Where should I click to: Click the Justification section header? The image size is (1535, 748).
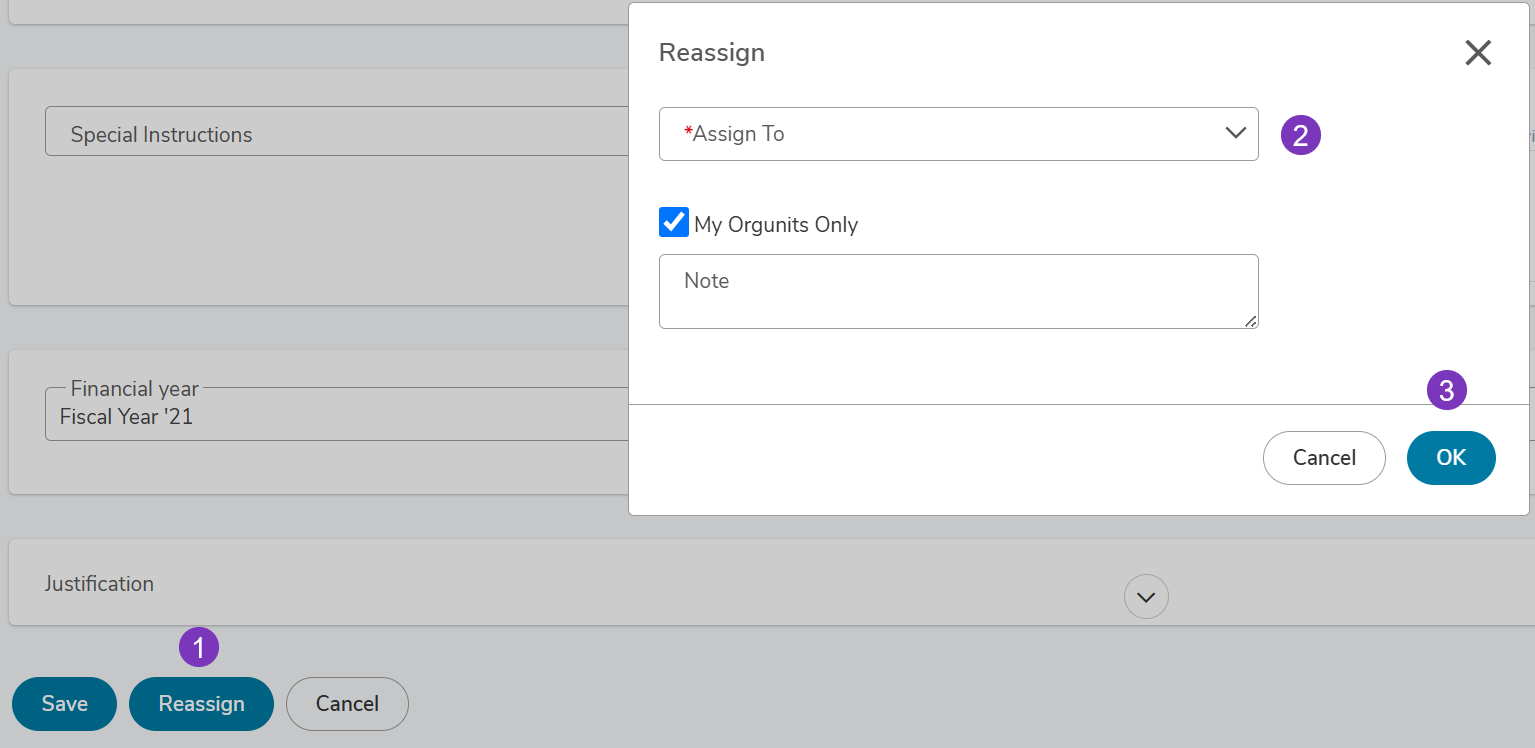tap(99, 584)
